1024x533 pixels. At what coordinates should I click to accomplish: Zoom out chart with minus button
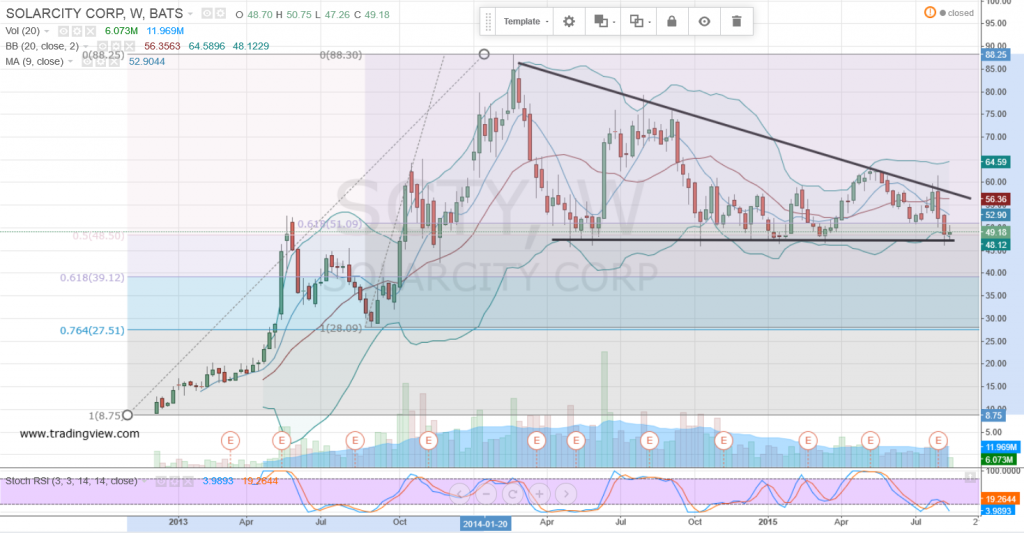click(x=486, y=494)
